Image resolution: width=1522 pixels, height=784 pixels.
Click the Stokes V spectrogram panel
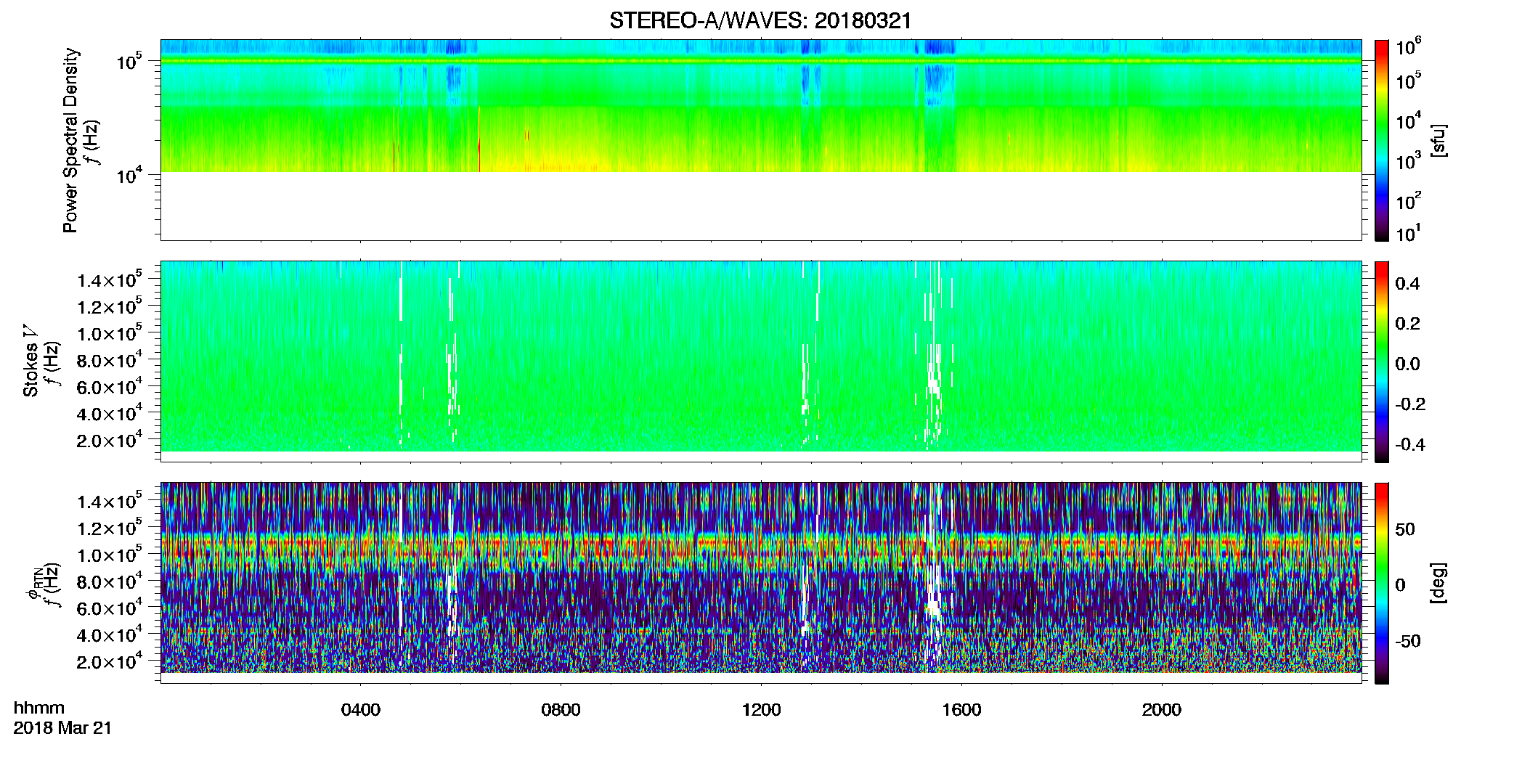760,362
